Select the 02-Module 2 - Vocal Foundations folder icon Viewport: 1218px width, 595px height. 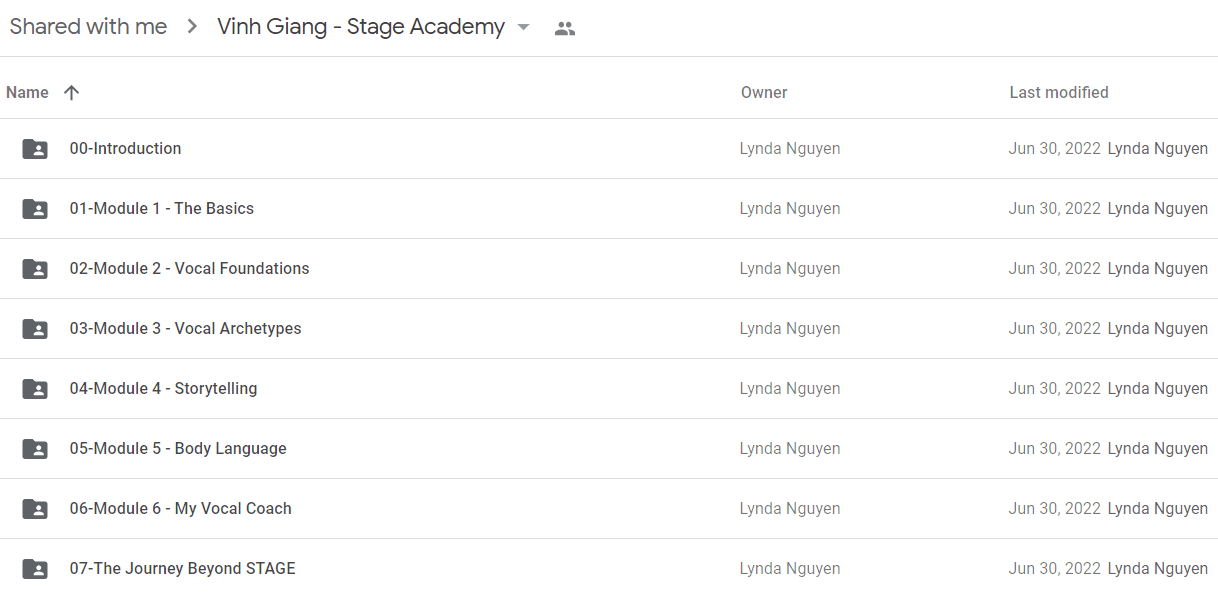click(35, 269)
